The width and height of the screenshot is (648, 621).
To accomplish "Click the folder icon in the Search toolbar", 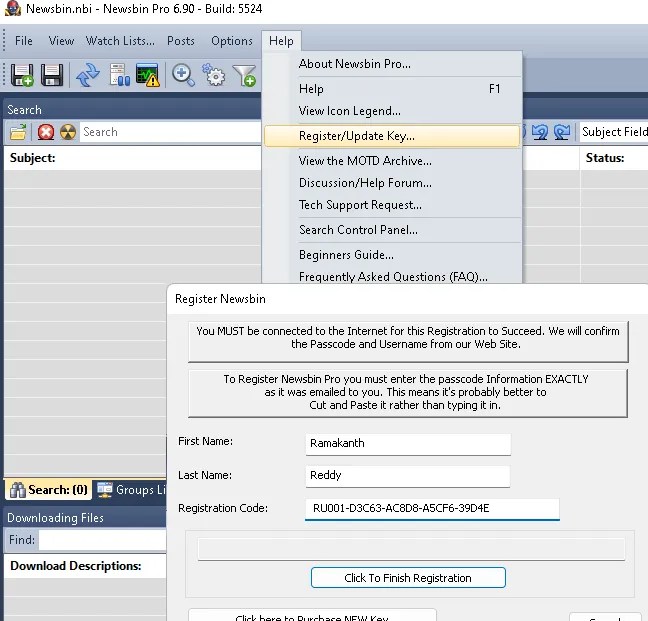I will pyautogui.click(x=18, y=133).
